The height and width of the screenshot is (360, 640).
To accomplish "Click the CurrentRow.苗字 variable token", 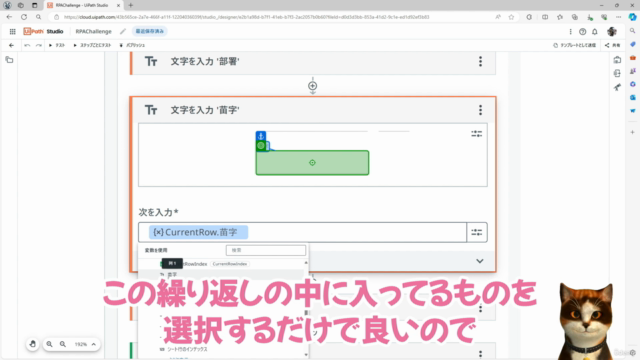I will [x=198, y=232].
